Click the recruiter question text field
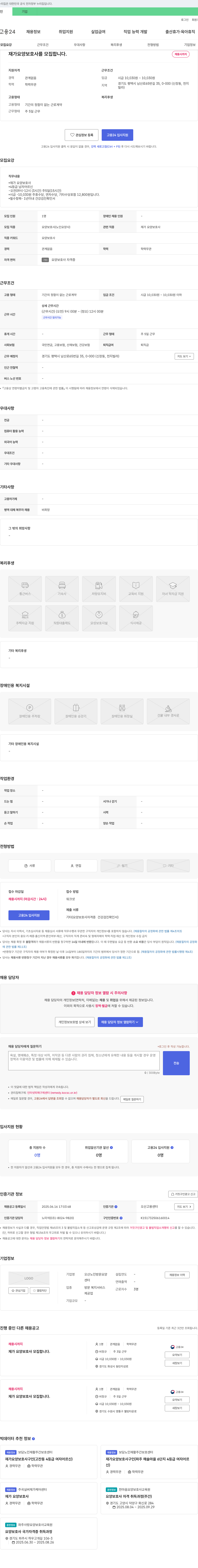Viewport: 198px width, 1568px height. (x=84, y=1060)
